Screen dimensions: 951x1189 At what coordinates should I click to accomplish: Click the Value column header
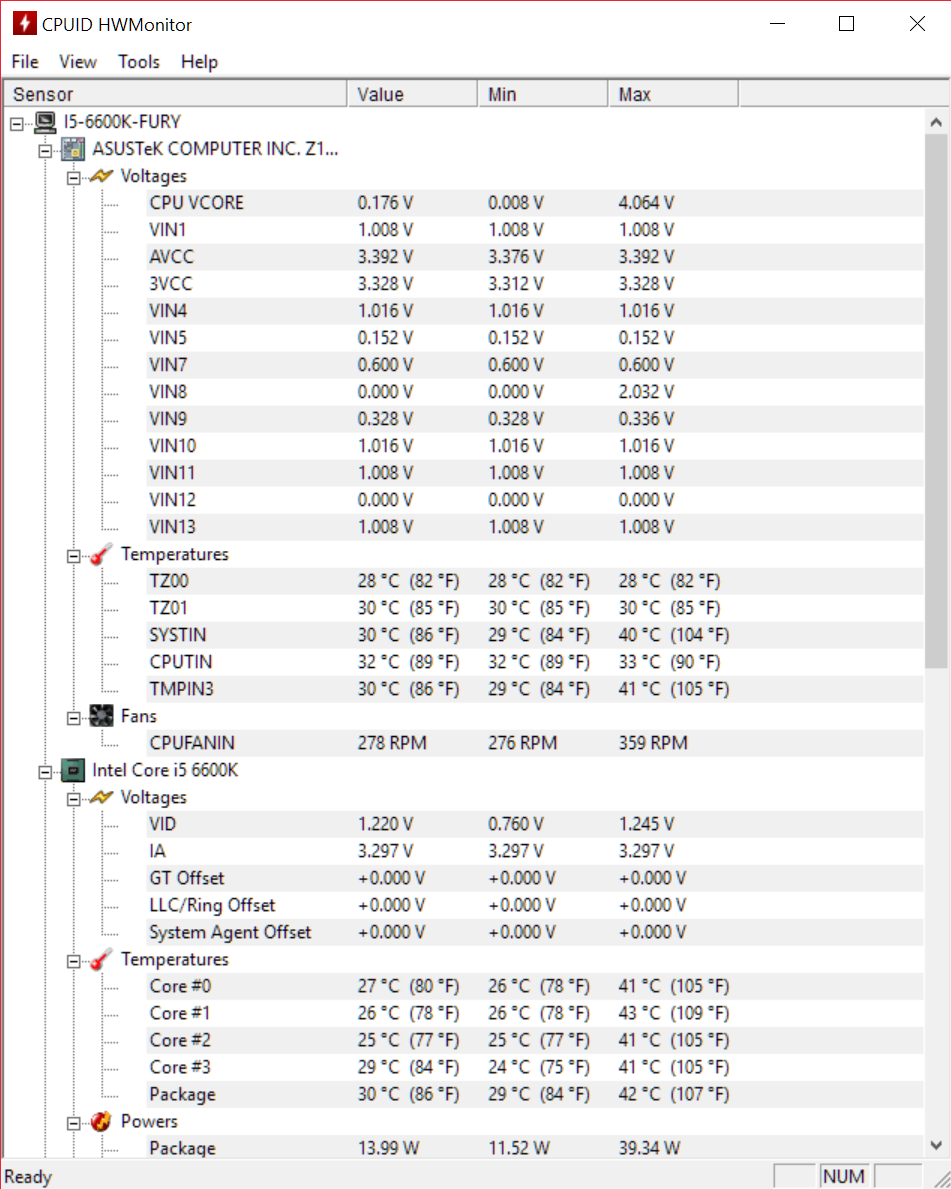click(412, 94)
